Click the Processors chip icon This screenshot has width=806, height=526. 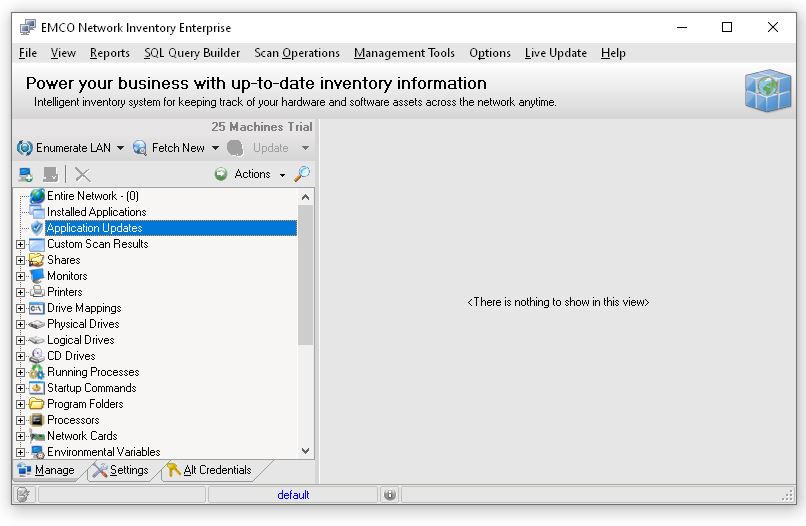pos(37,420)
